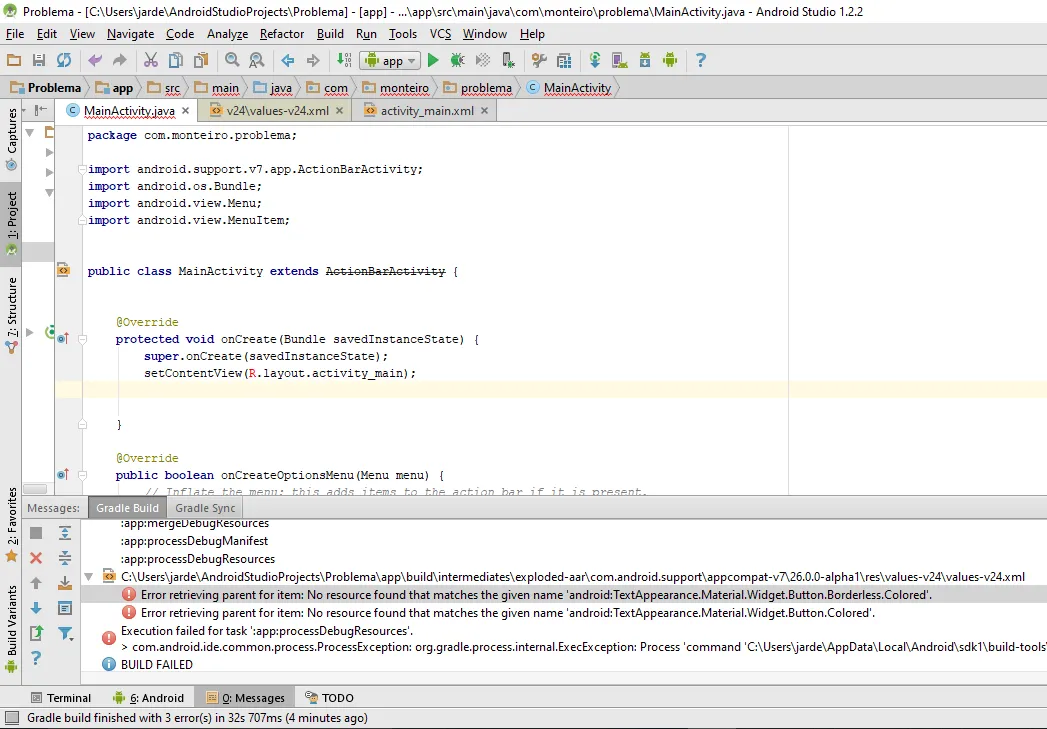This screenshot has height=729, width=1047.
Task: Click the Cut scissors icon
Action: coord(150,61)
